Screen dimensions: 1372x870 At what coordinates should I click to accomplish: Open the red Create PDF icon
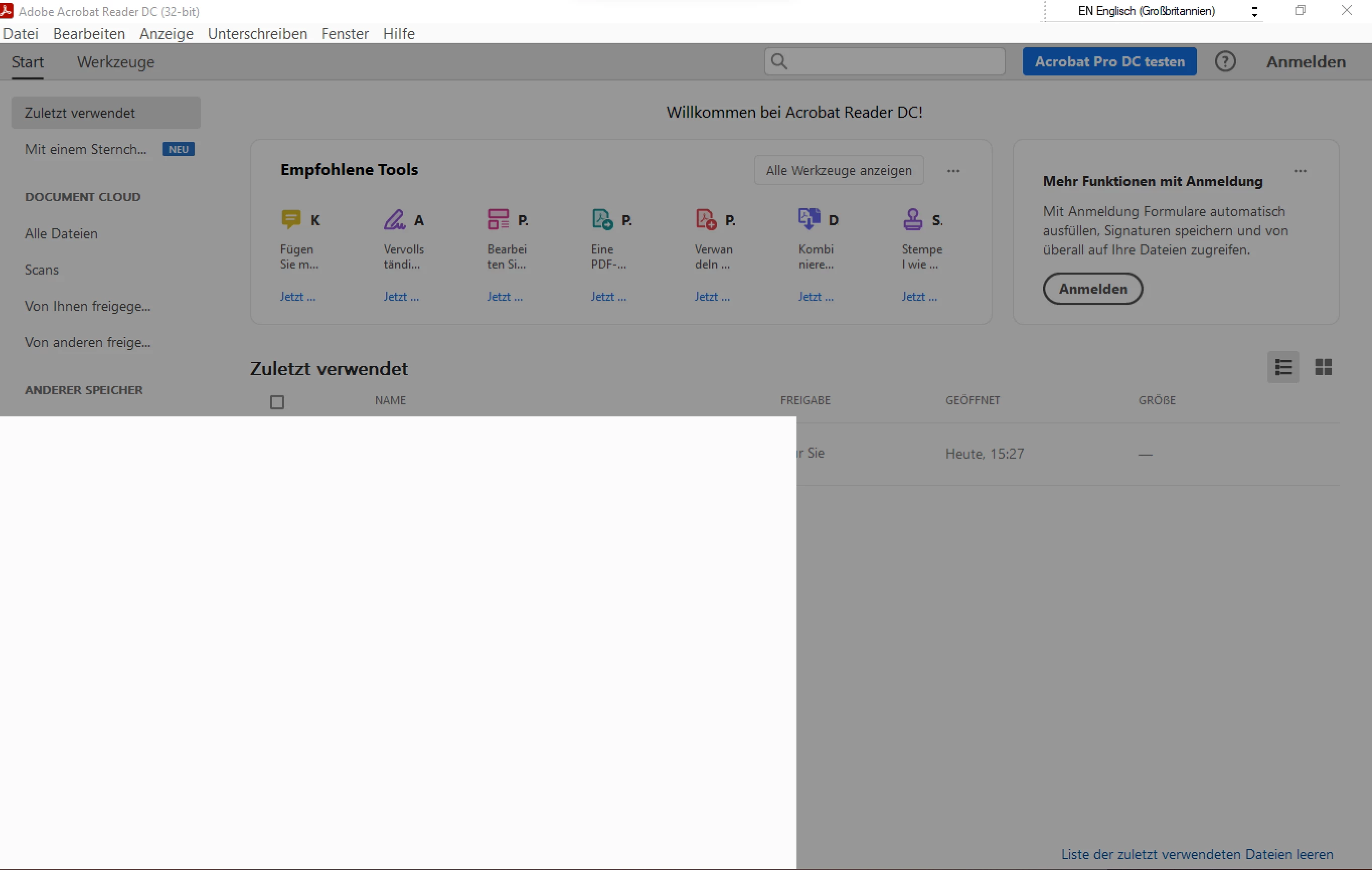pos(706,219)
